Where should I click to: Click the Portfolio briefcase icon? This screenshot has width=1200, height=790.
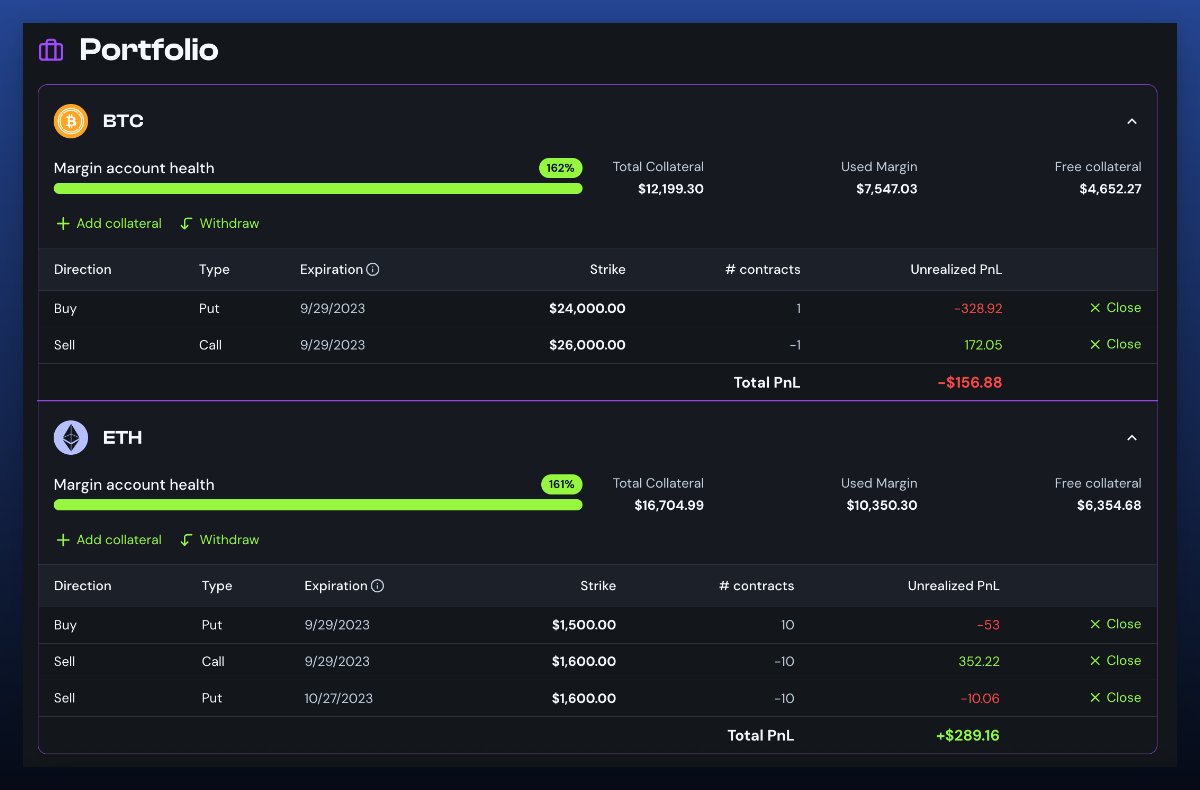click(x=50, y=49)
